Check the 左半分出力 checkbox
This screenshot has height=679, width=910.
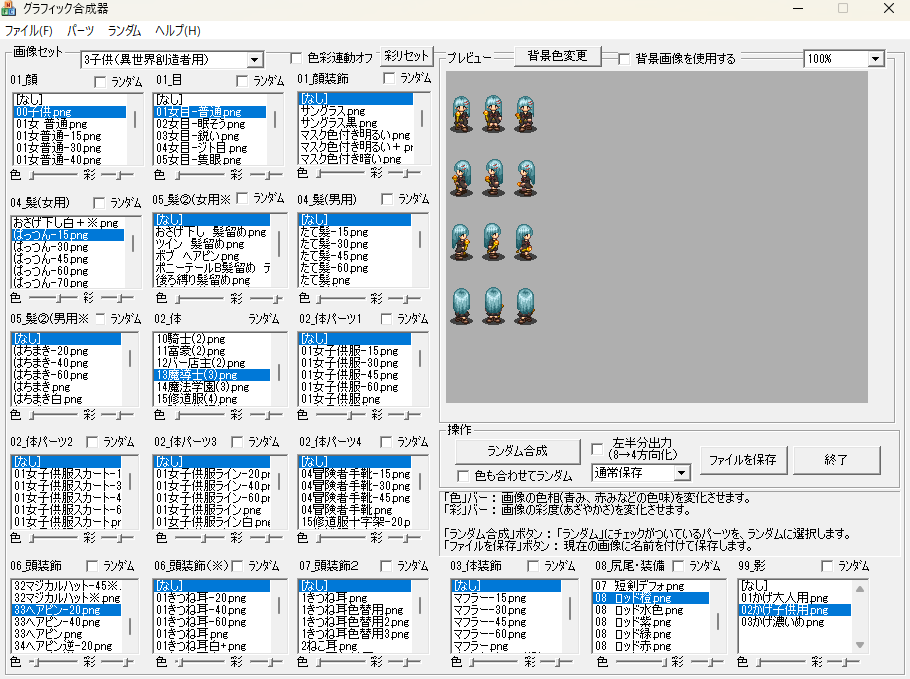pos(597,448)
